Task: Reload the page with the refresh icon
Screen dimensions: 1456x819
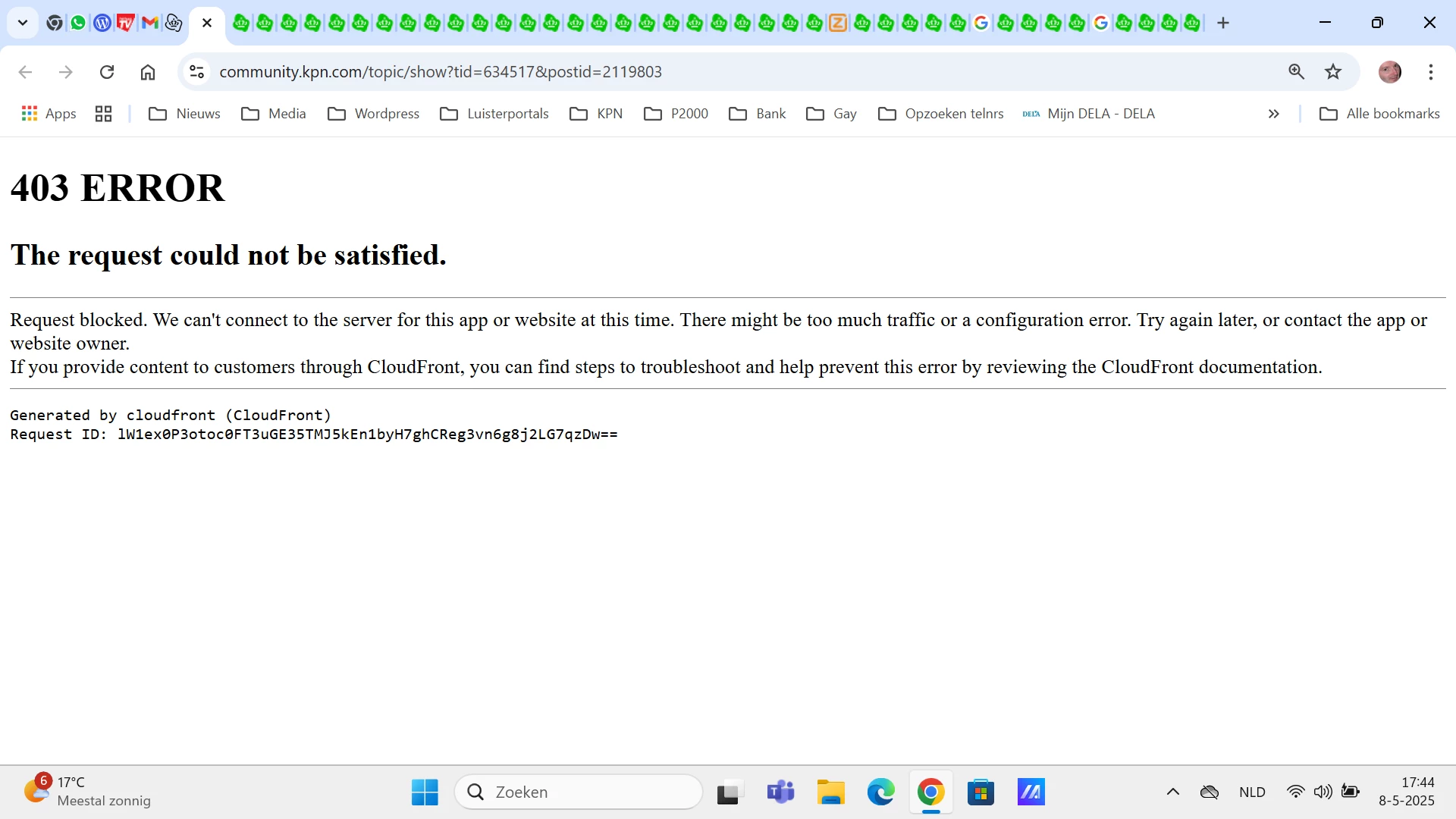Action: tap(107, 72)
